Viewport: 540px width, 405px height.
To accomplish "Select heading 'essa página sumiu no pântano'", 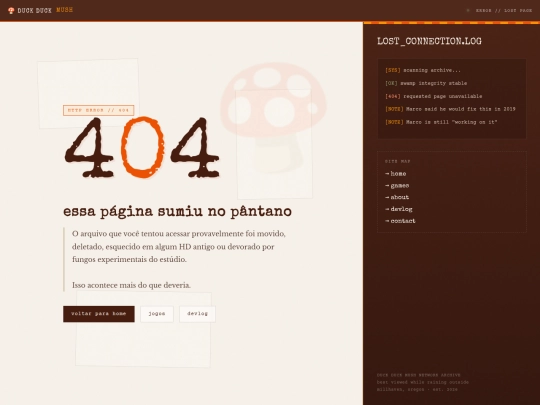I will coord(177,211).
